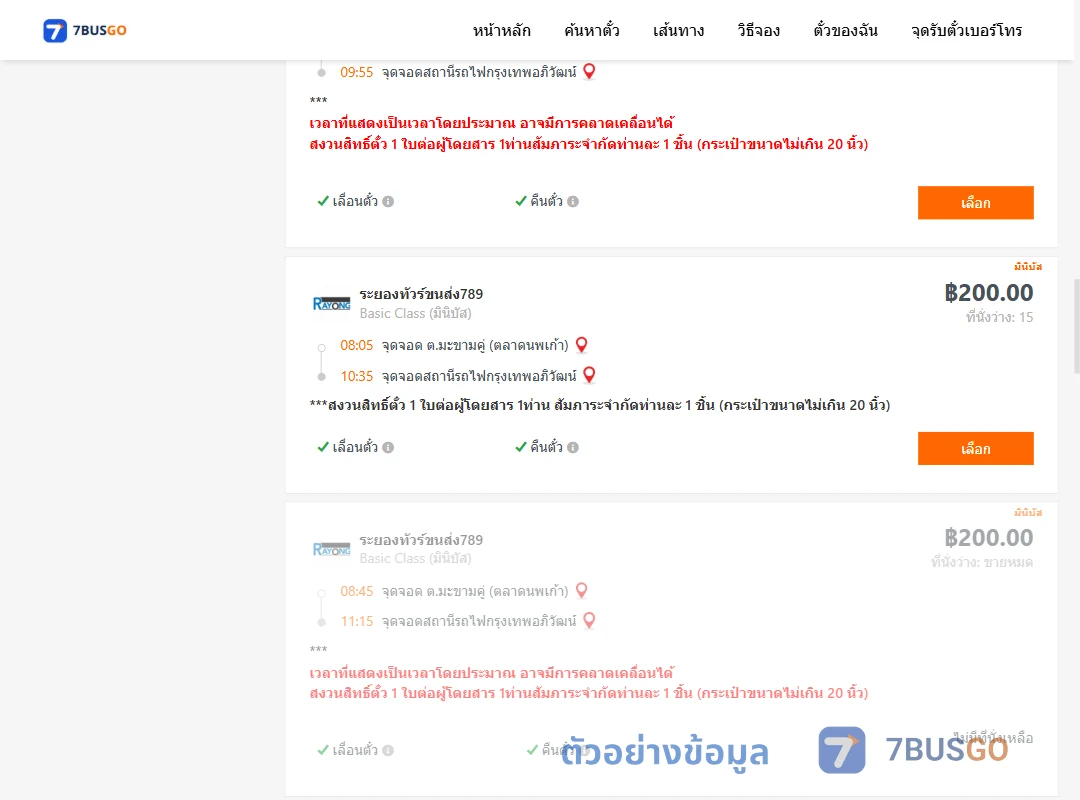Click the 7BUSGO logo in the header

click(85, 30)
